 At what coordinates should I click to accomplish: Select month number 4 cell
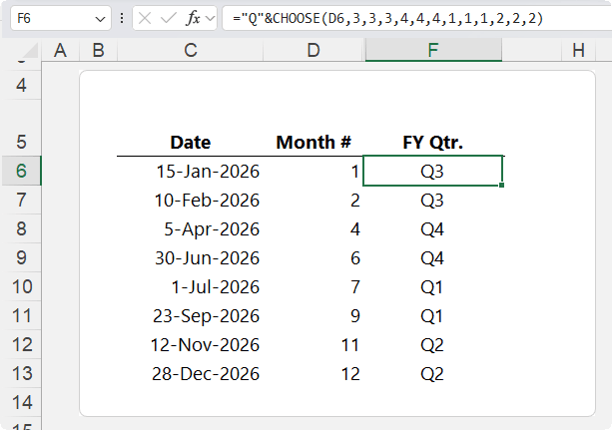pos(314,229)
